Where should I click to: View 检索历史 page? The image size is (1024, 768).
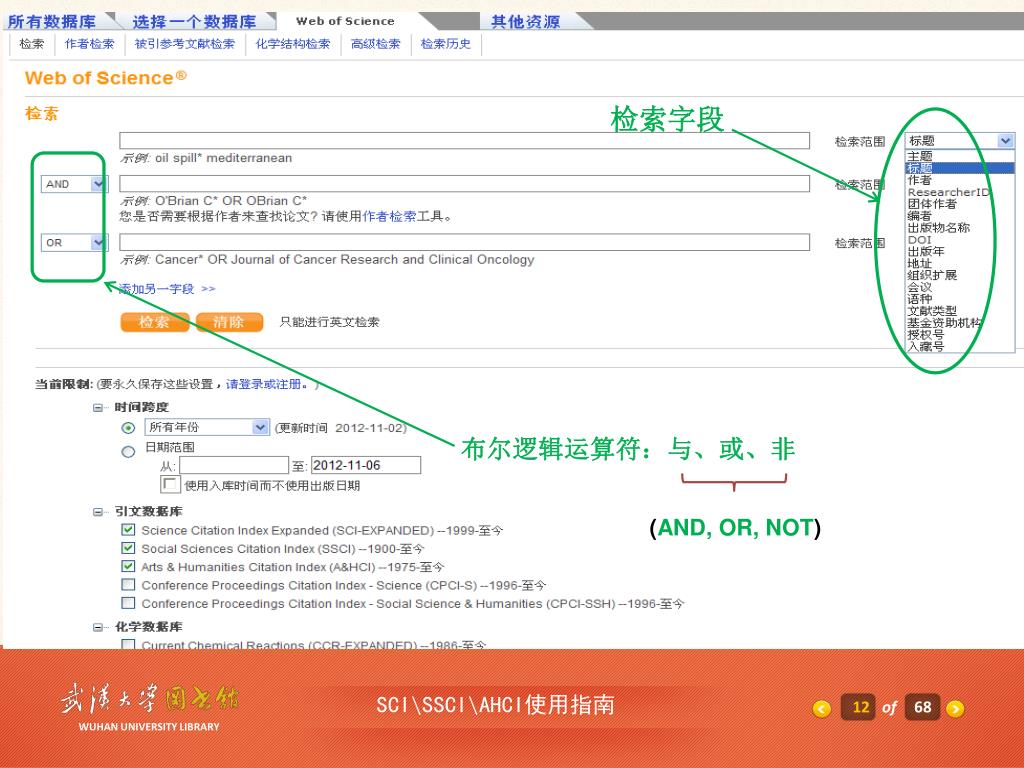[x=445, y=44]
